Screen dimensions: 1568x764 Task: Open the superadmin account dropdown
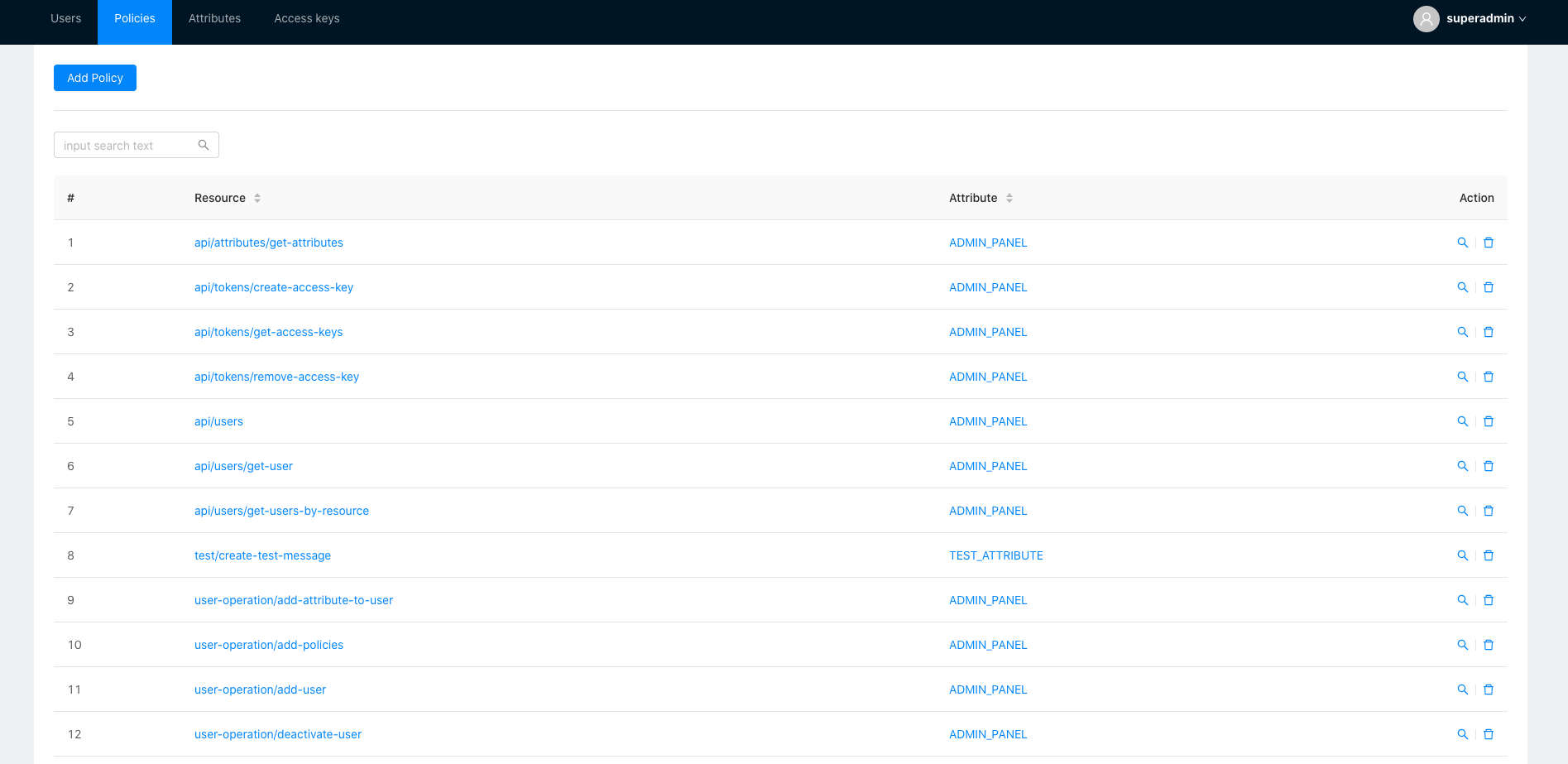click(x=1486, y=18)
